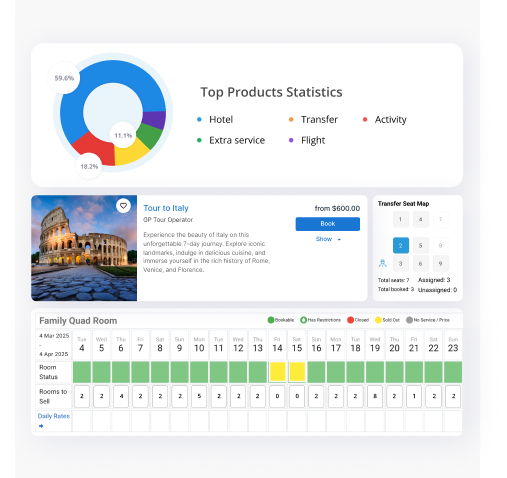Screen dimensions: 507x478
Task: Click the green segment of donut chart
Action: pyautogui.click(x=150, y=136)
